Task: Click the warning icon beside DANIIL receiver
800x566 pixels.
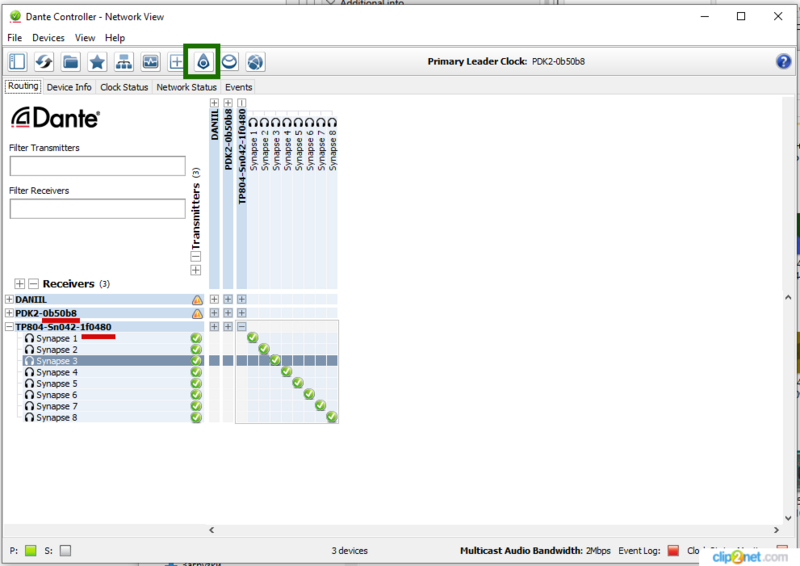Action: (x=197, y=300)
